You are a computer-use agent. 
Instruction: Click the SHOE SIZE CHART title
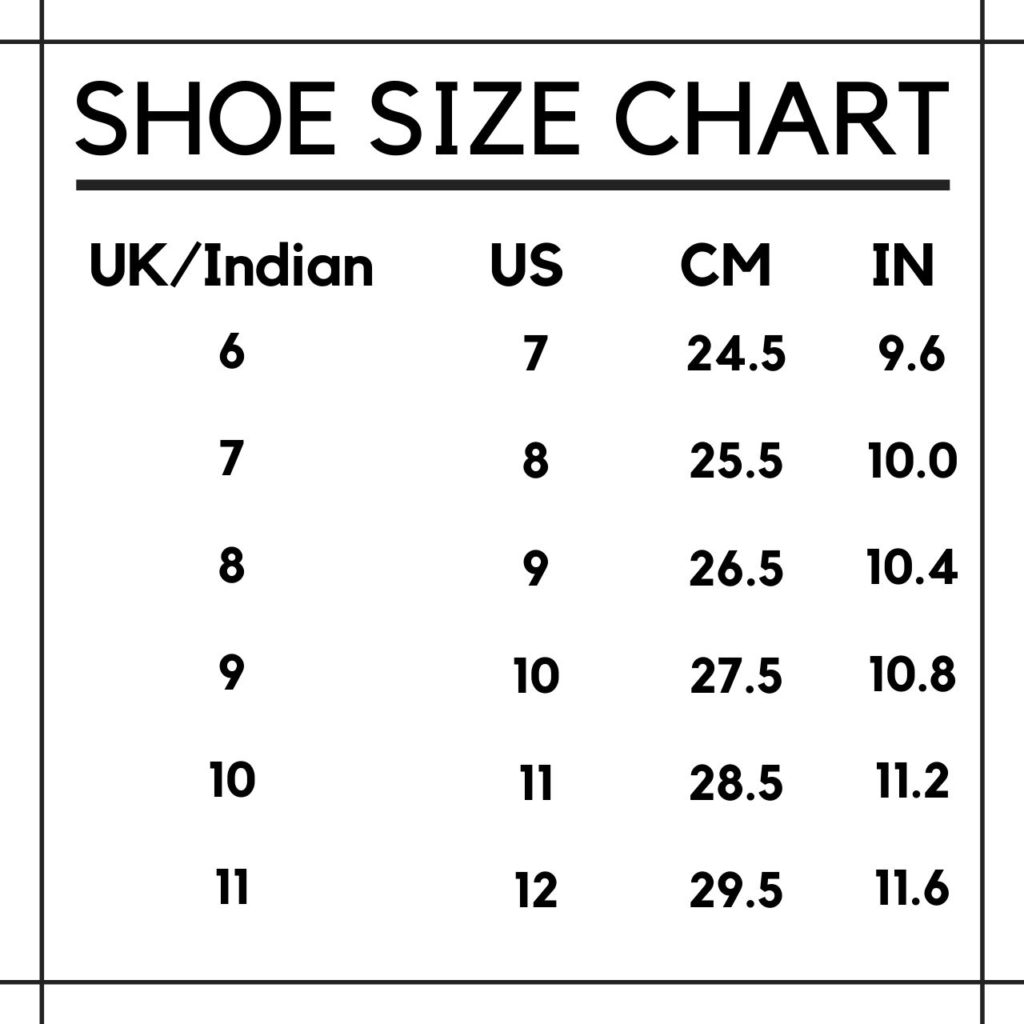point(512,119)
